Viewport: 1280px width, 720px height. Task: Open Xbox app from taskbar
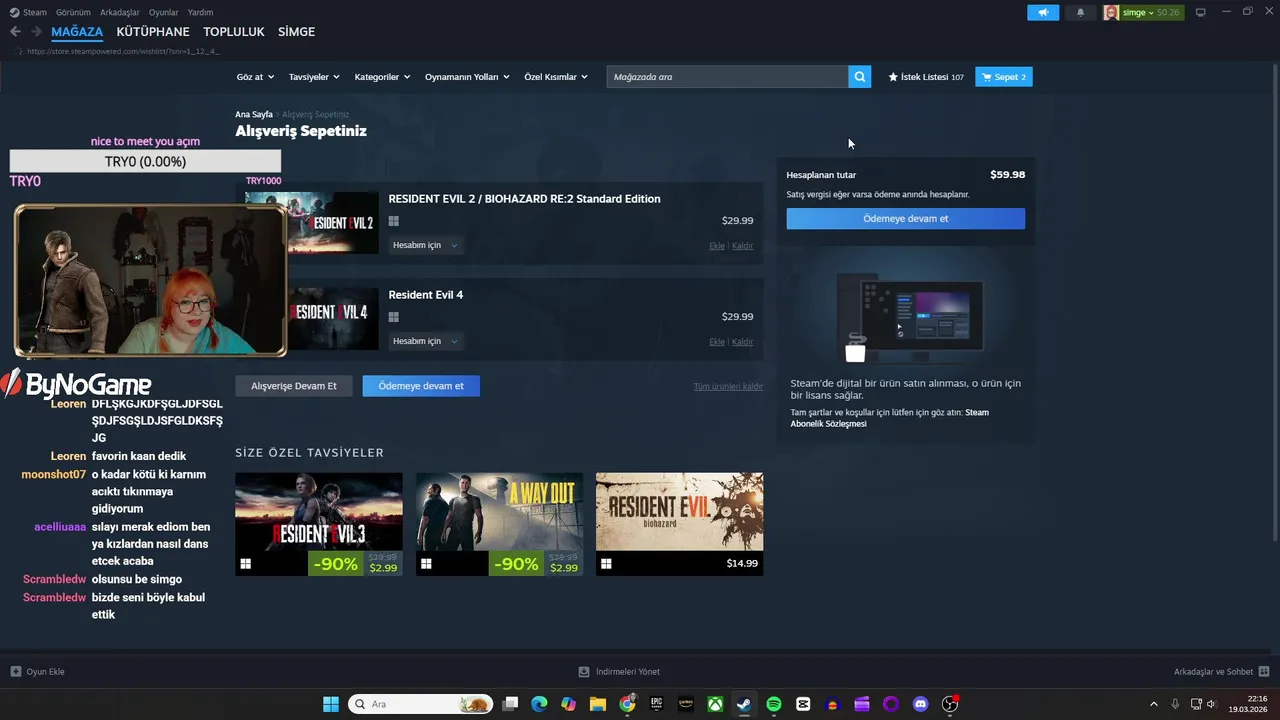(715, 704)
